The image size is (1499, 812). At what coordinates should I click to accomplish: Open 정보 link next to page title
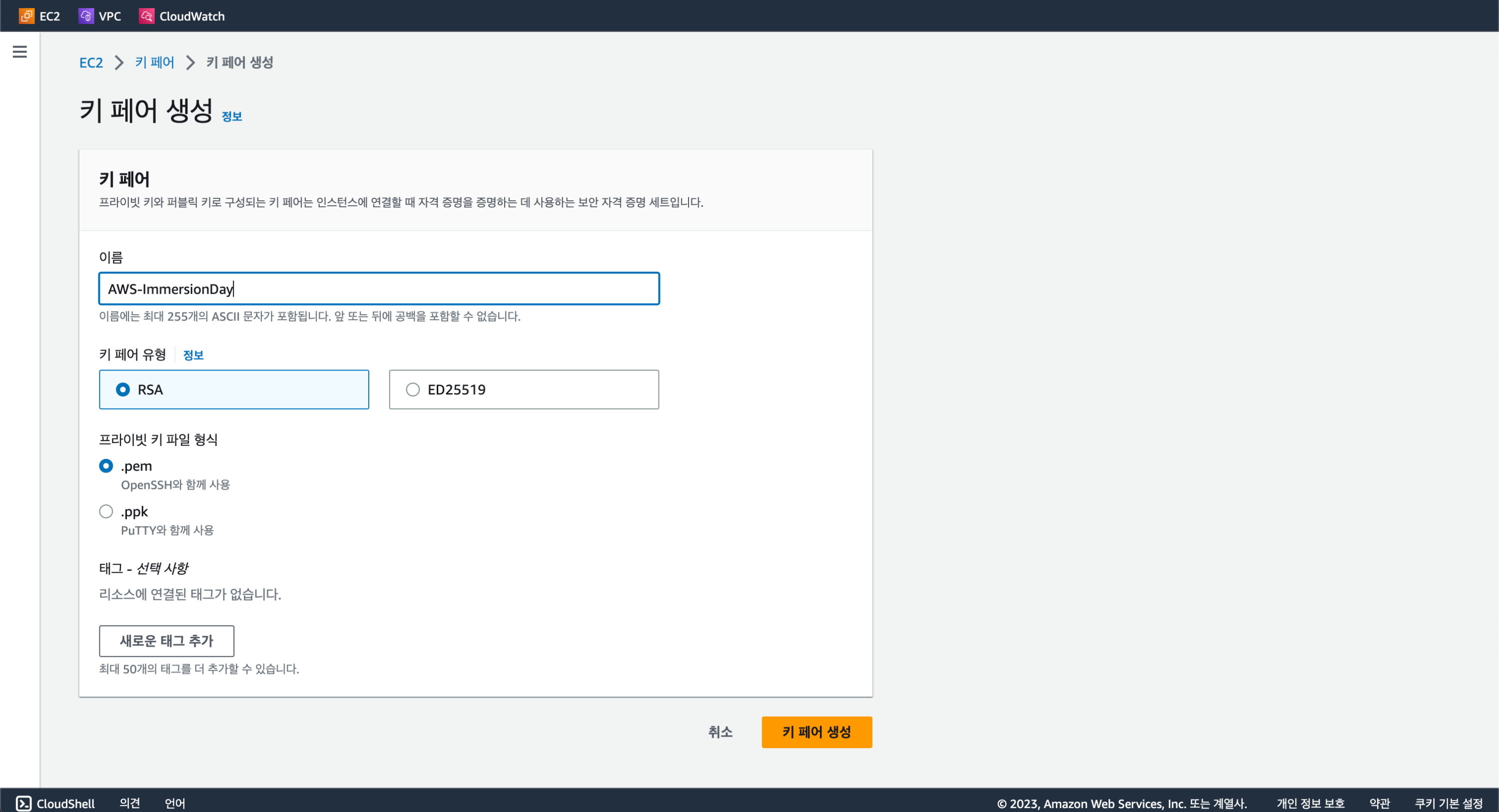pos(232,116)
